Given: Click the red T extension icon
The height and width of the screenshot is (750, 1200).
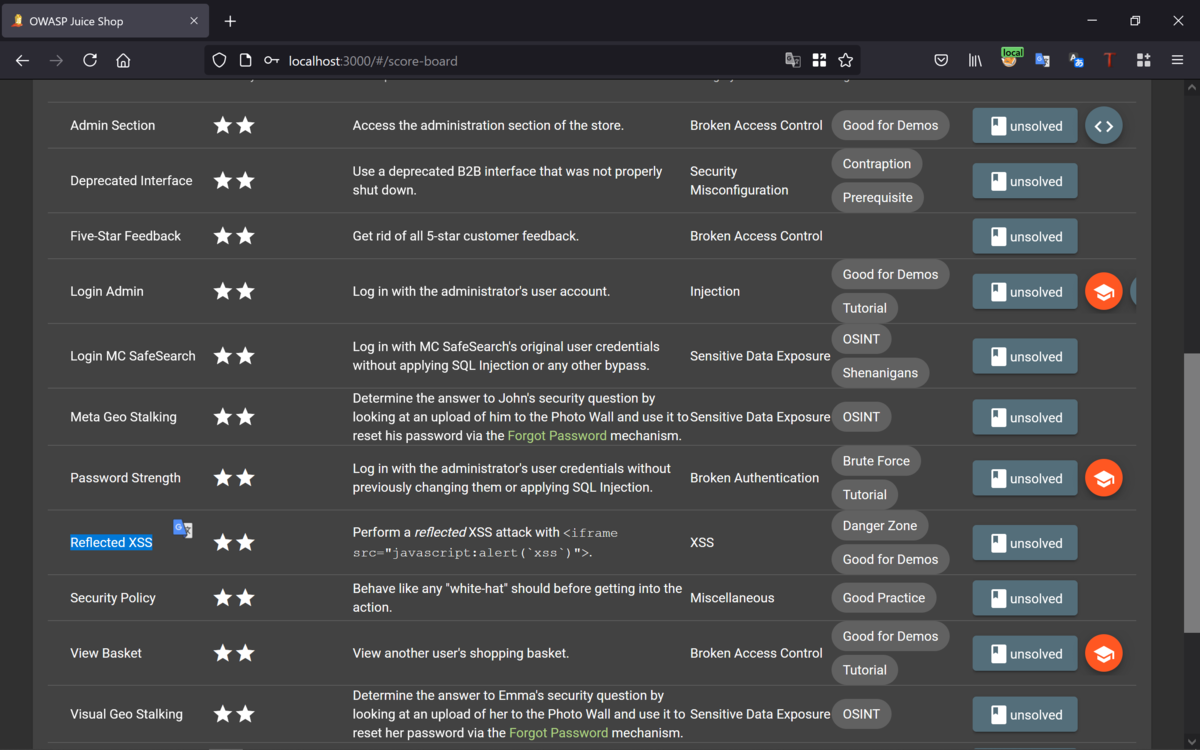Looking at the screenshot, I should pyautogui.click(x=1109, y=60).
